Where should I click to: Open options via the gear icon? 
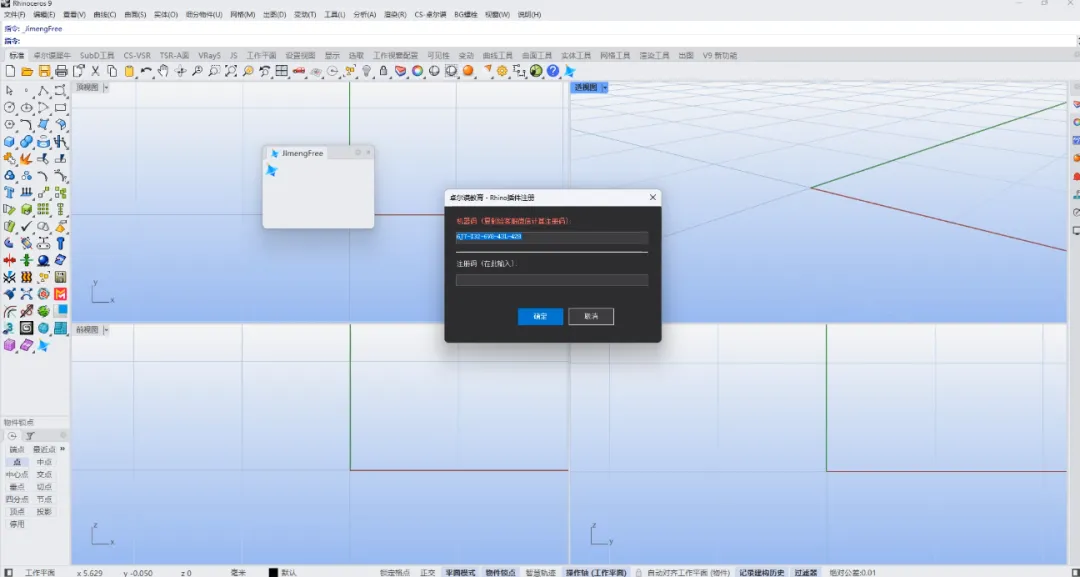[x=502, y=71]
